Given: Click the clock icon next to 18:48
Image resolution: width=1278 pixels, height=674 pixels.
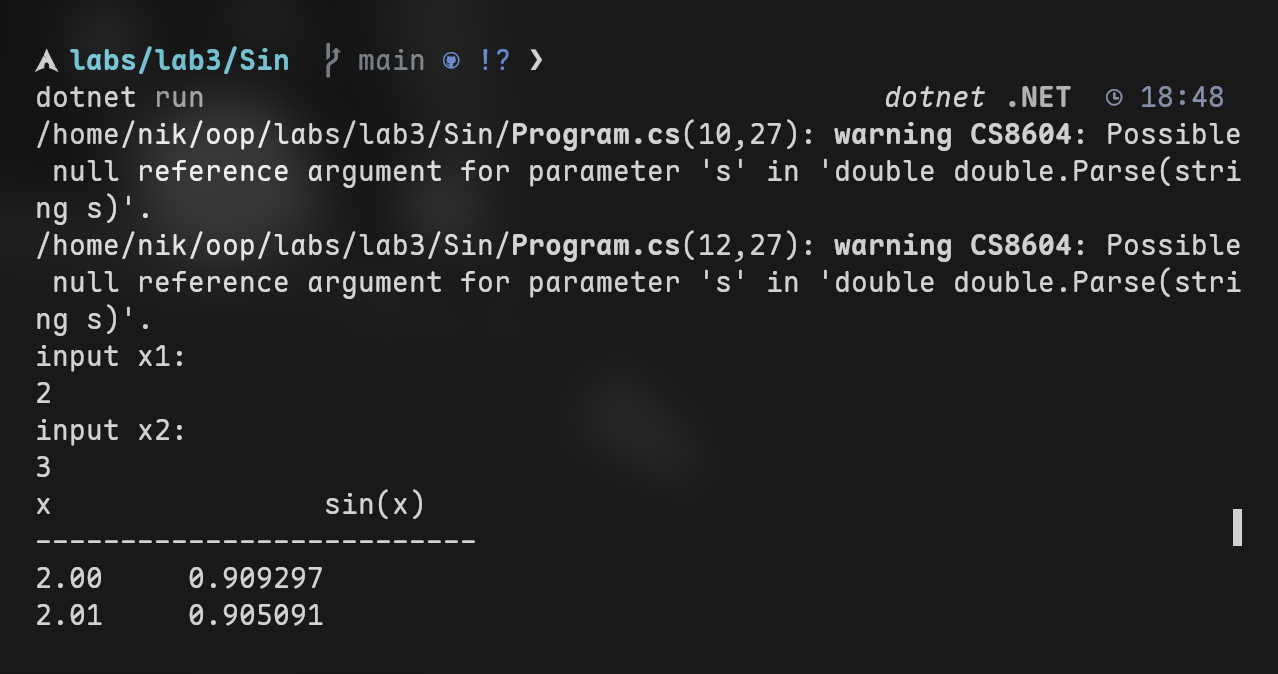Looking at the screenshot, I should pyautogui.click(x=1114, y=98).
